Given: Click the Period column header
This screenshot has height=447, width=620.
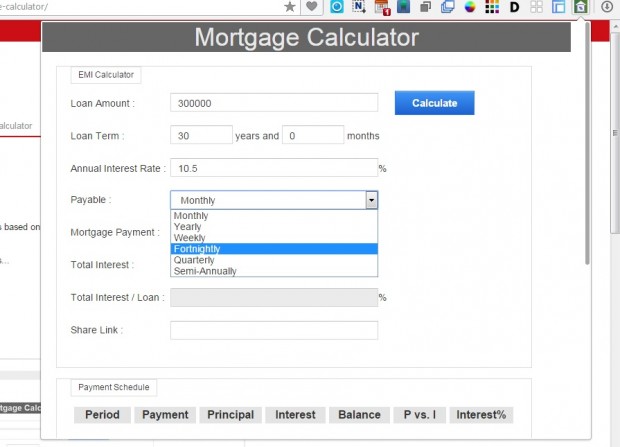Looking at the screenshot, I should click(102, 415).
